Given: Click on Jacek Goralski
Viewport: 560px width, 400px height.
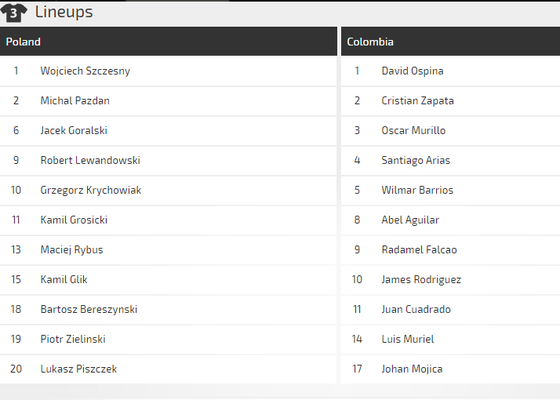Looking at the screenshot, I should pyautogui.click(x=74, y=130).
